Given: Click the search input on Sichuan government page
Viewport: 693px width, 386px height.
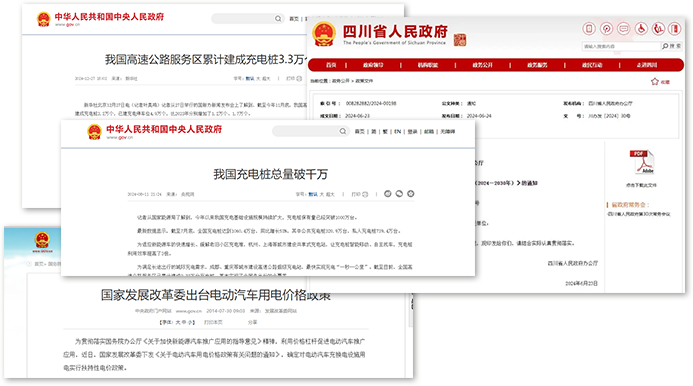Looking at the screenshot, I should tap(621, 46).
